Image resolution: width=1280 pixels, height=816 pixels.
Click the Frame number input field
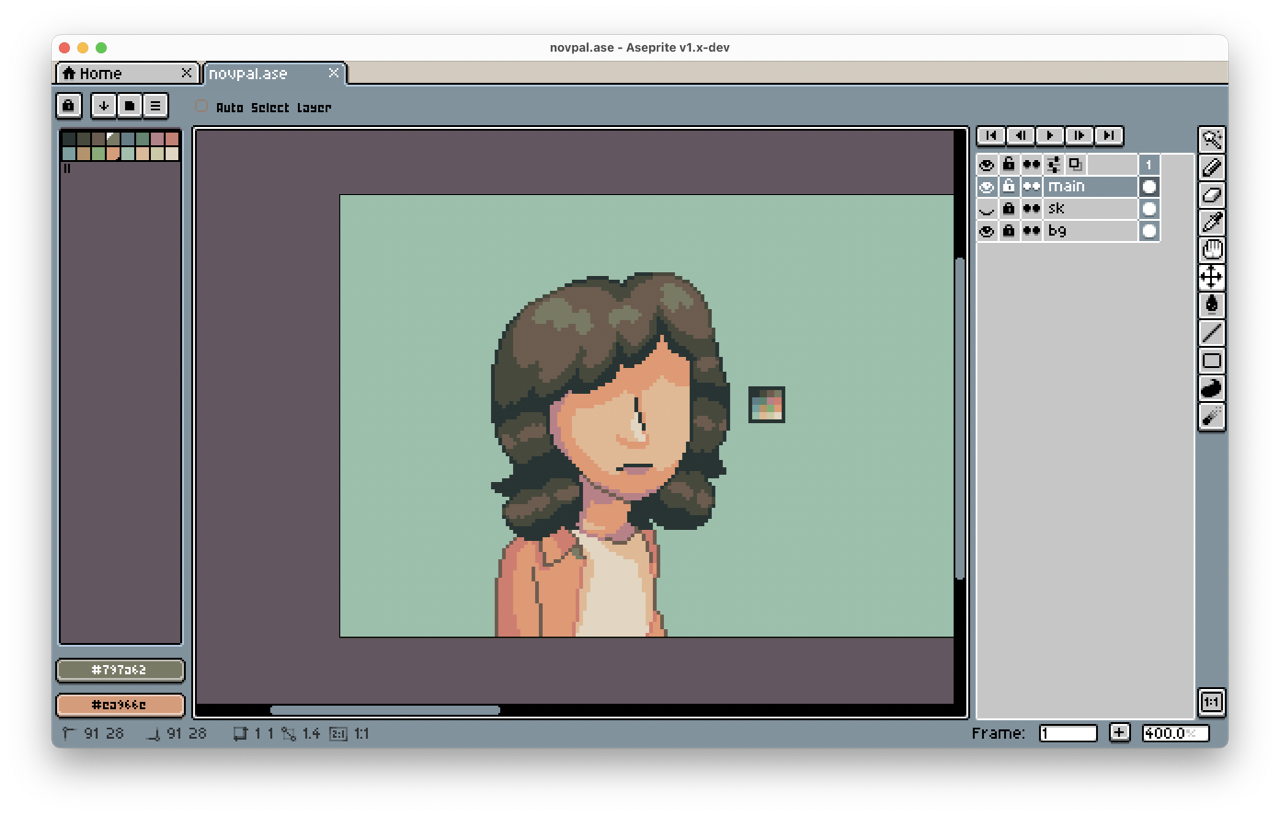(x=1068, y=733)
